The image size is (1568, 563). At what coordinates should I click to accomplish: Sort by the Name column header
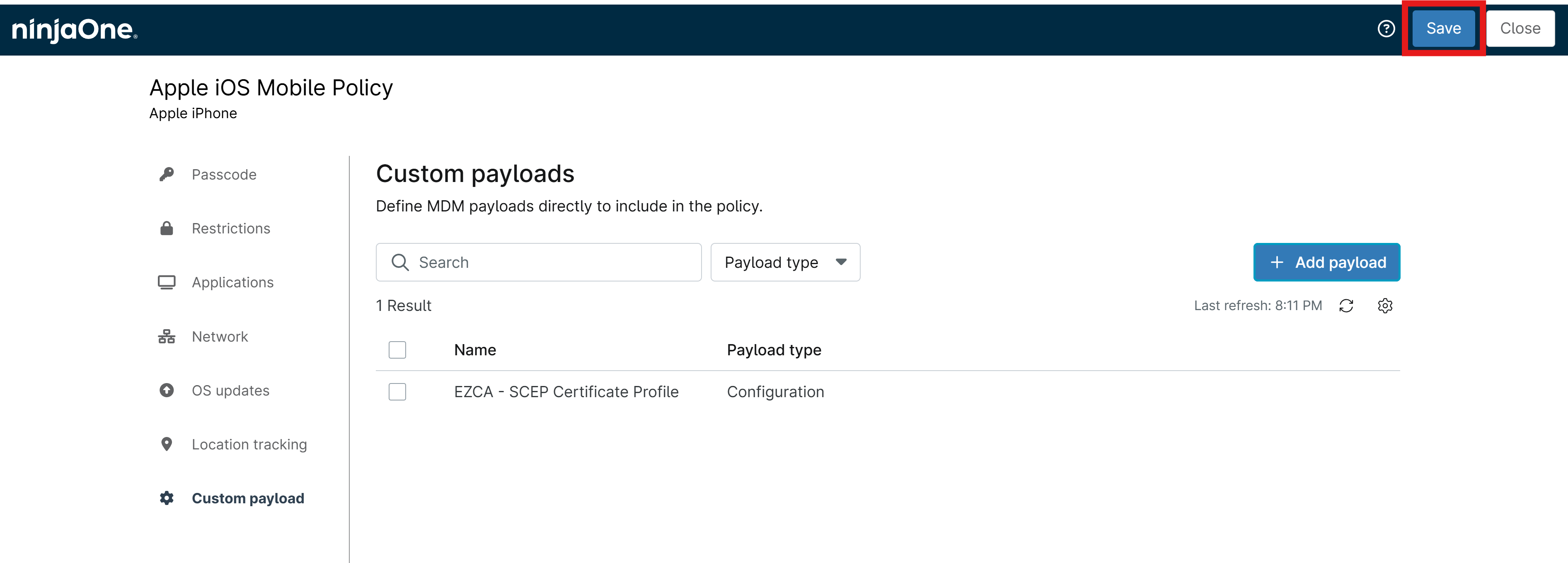click(x=475, y=350)
